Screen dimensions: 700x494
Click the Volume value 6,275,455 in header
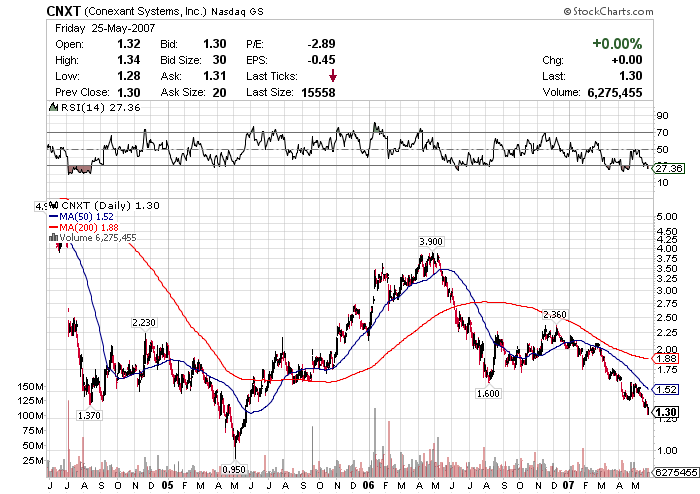coord(615,92)
